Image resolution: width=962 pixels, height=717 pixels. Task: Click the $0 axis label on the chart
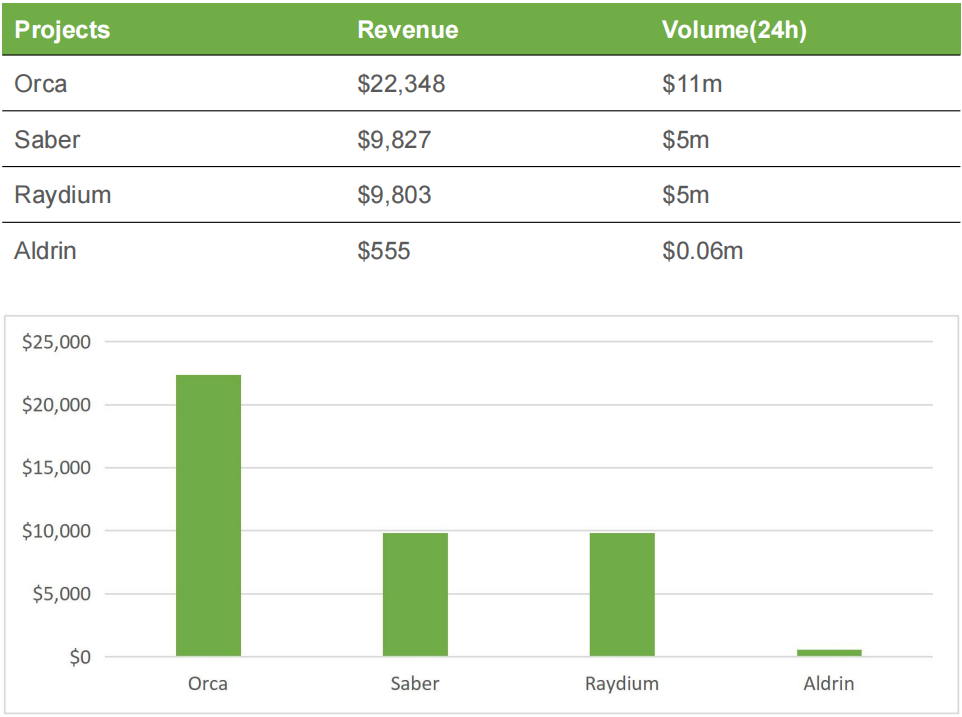click(80, 657)
